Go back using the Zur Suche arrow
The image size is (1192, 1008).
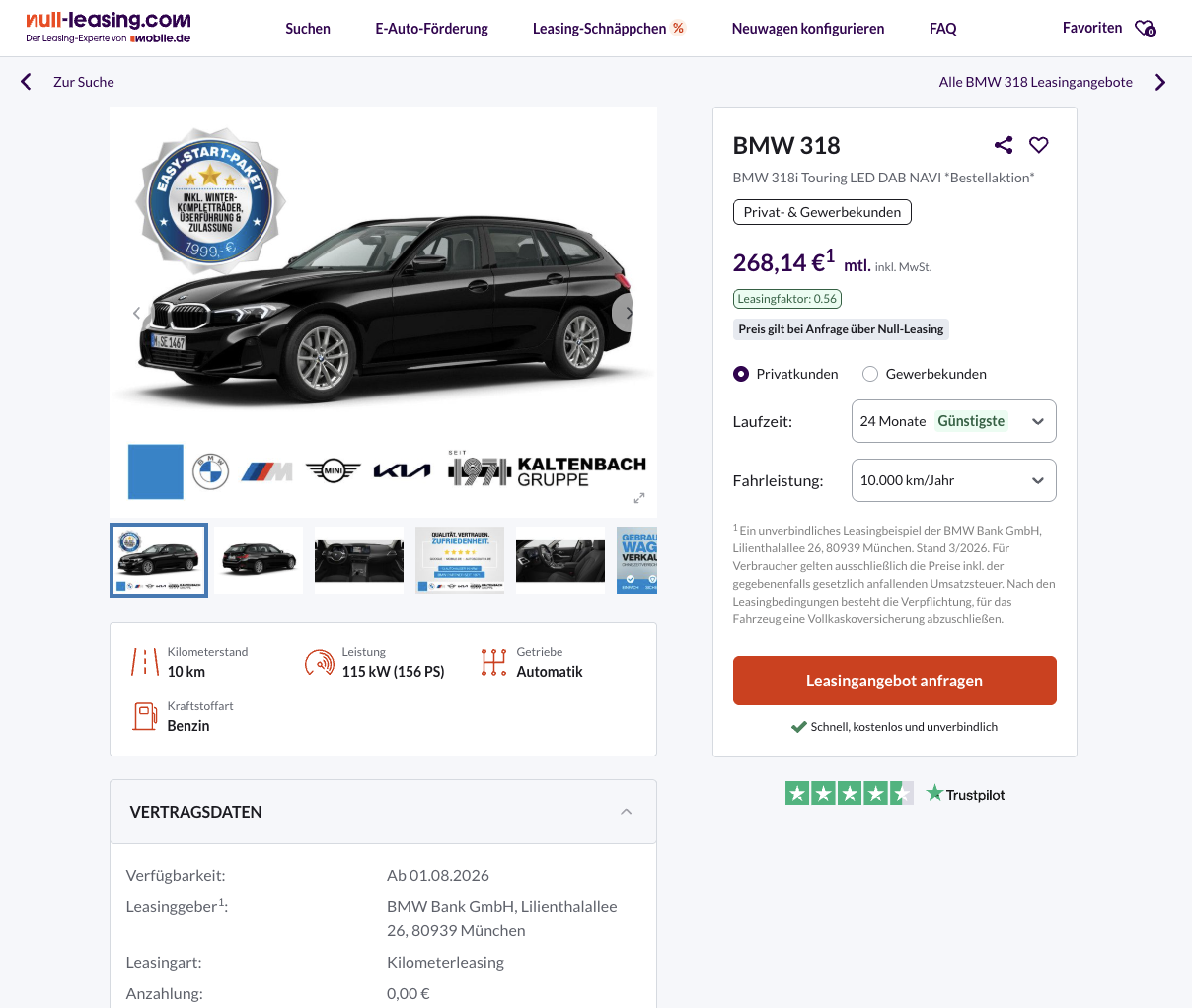tap(27, 82)
